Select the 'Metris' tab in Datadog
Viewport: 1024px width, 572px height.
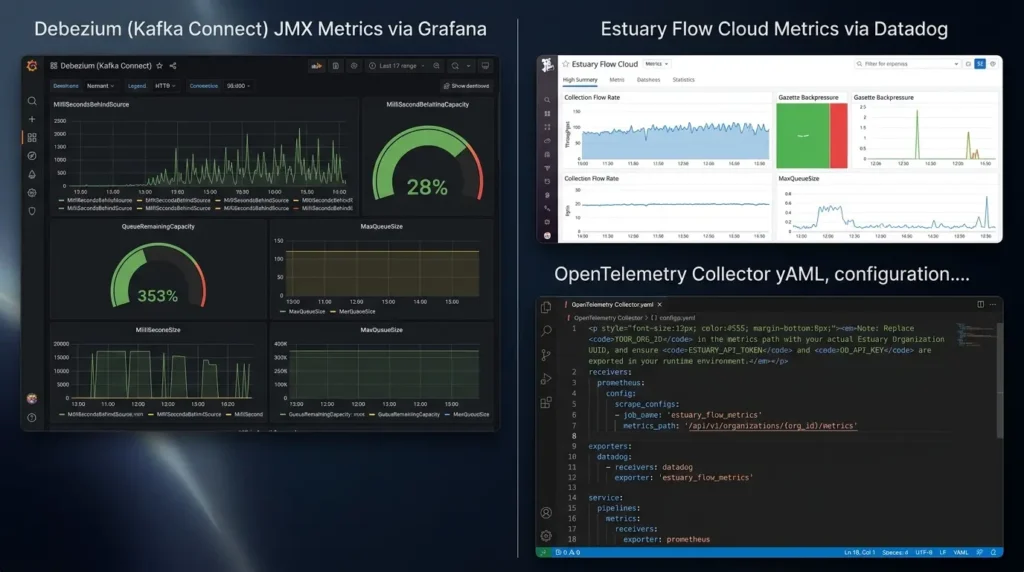point(617,80)
